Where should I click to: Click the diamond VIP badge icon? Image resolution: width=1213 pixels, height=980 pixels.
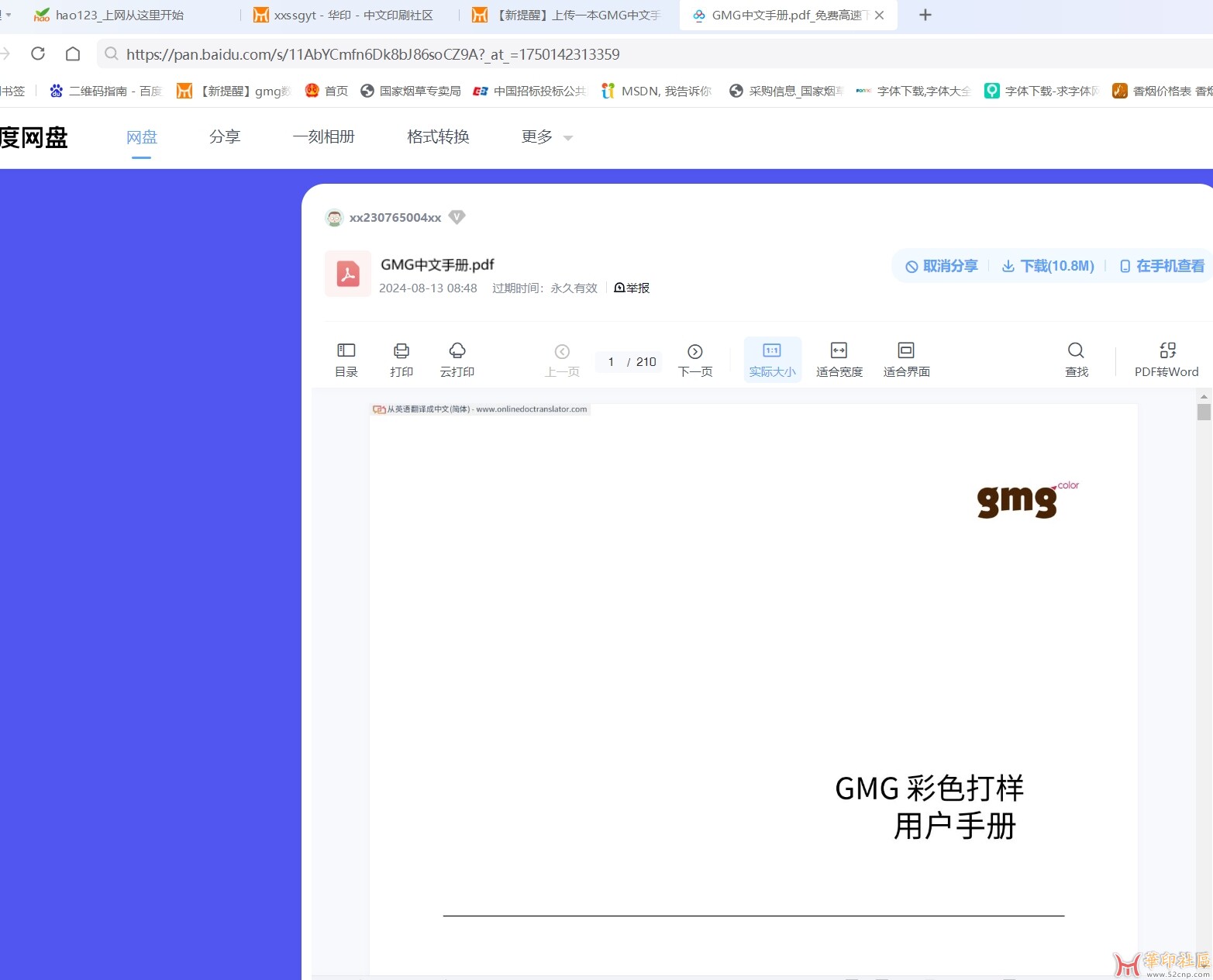[457, 217]
